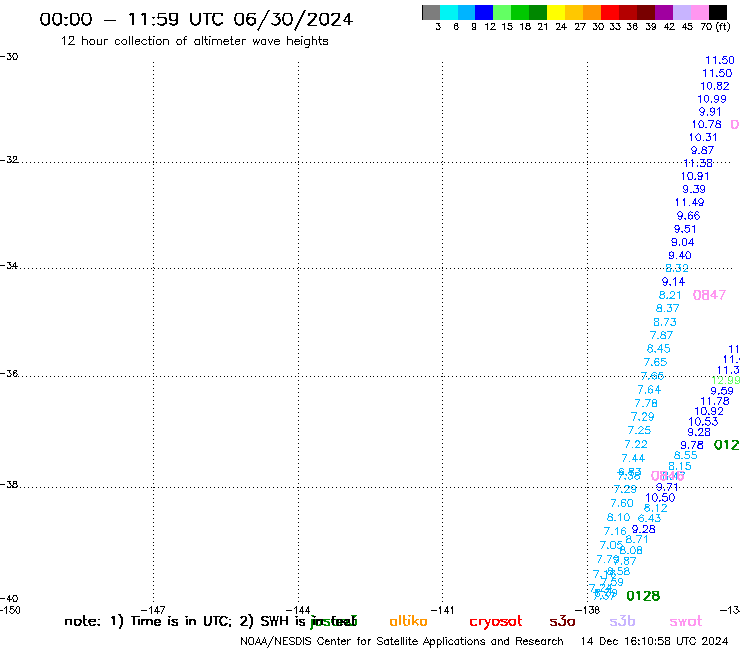The image size is (740, 650).
Task: Click the purple legend color swatch
Action: click(664, 12)
